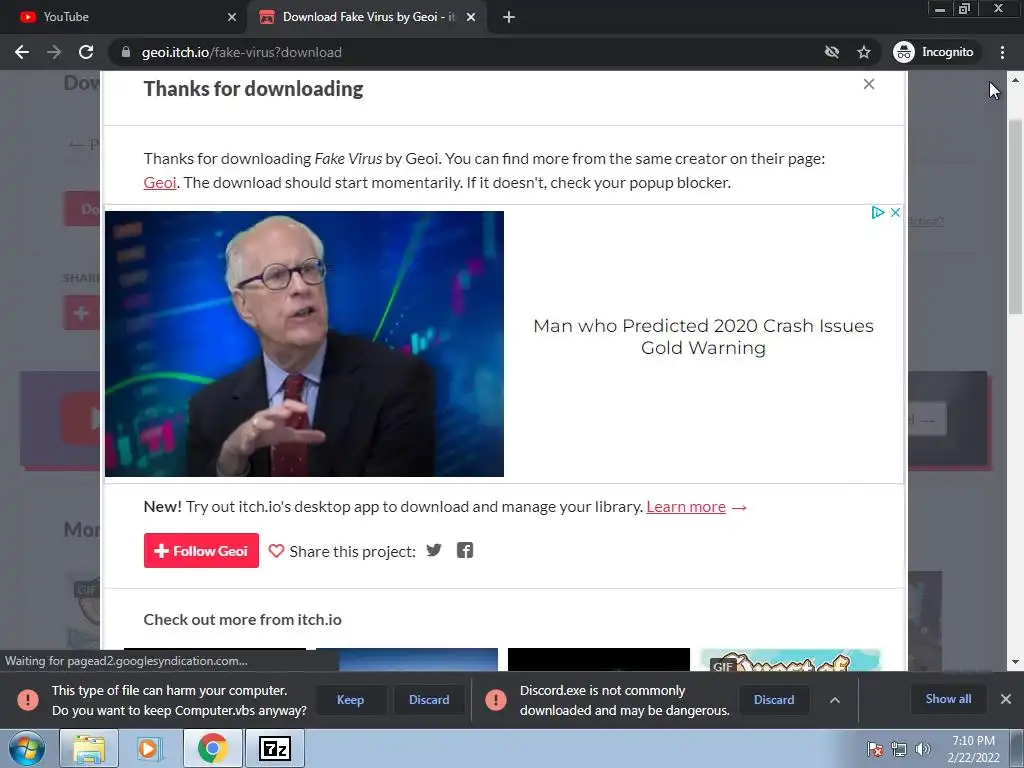The image size is (1024, 768).
Task: Open third-party cookie blocking eye icon
Action: [x=831, y=52]
